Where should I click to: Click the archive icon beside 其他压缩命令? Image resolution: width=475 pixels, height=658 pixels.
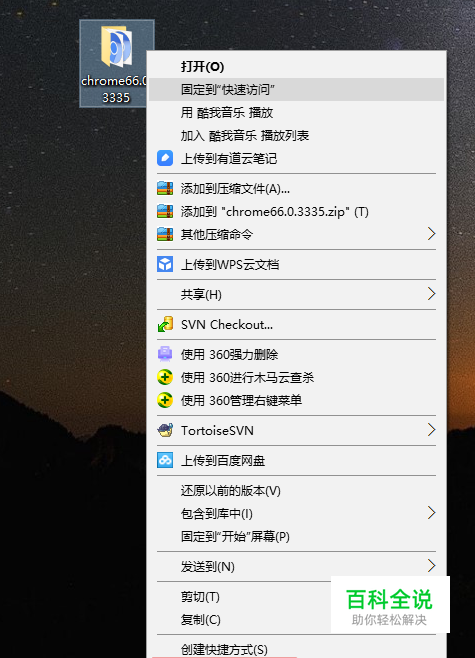pos(165,234)
